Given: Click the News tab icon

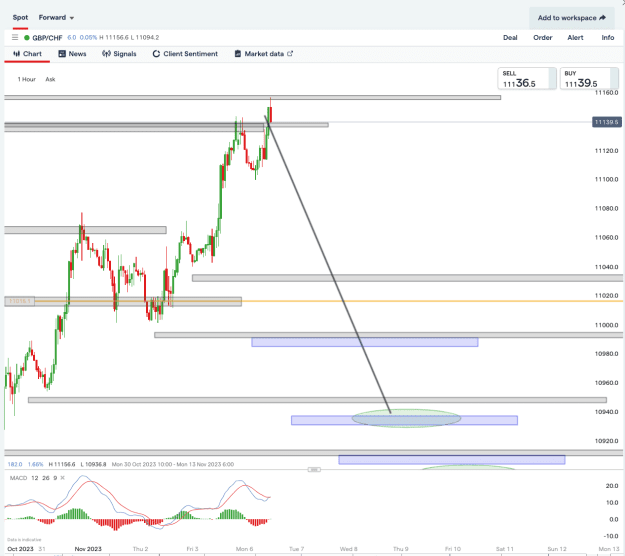Looking at the screenshot, I should coord(62,54).
